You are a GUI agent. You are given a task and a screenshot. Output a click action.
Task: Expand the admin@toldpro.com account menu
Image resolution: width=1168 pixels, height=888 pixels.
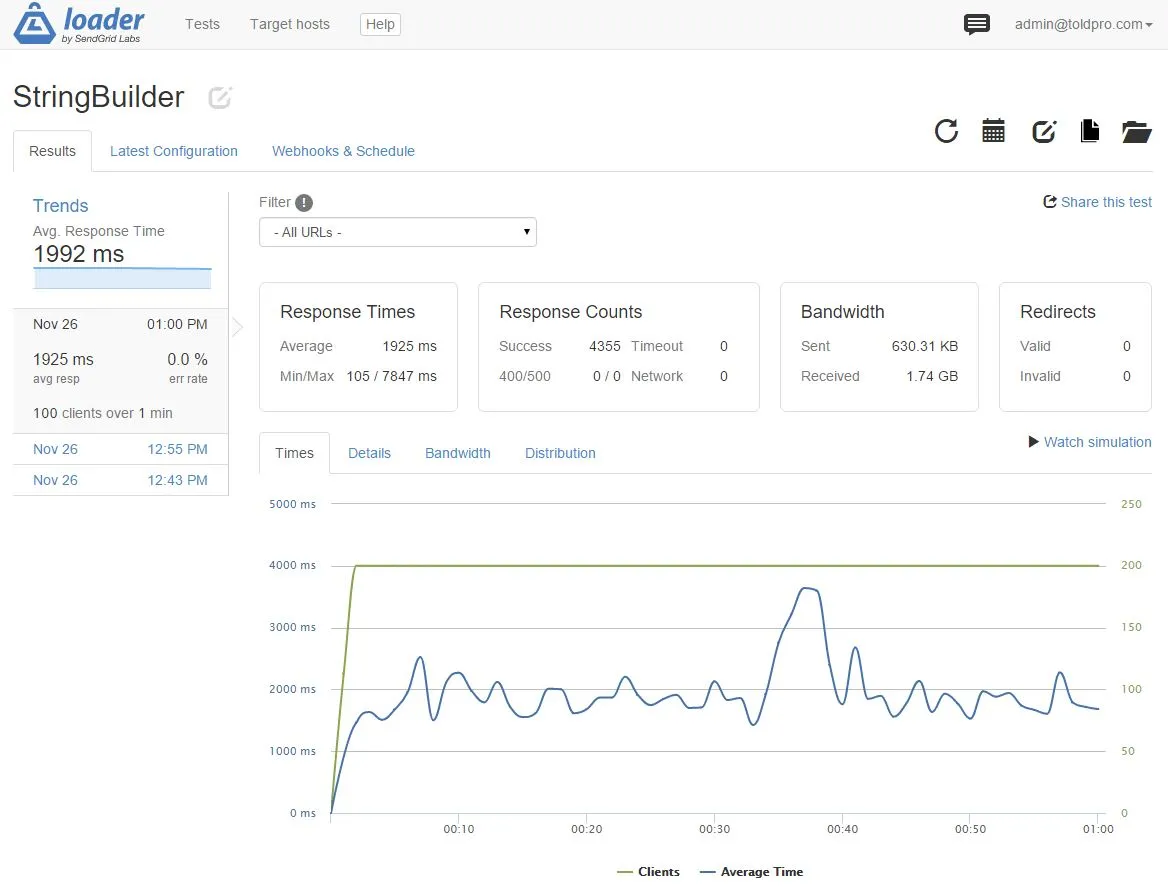[x=1083, y=25]
